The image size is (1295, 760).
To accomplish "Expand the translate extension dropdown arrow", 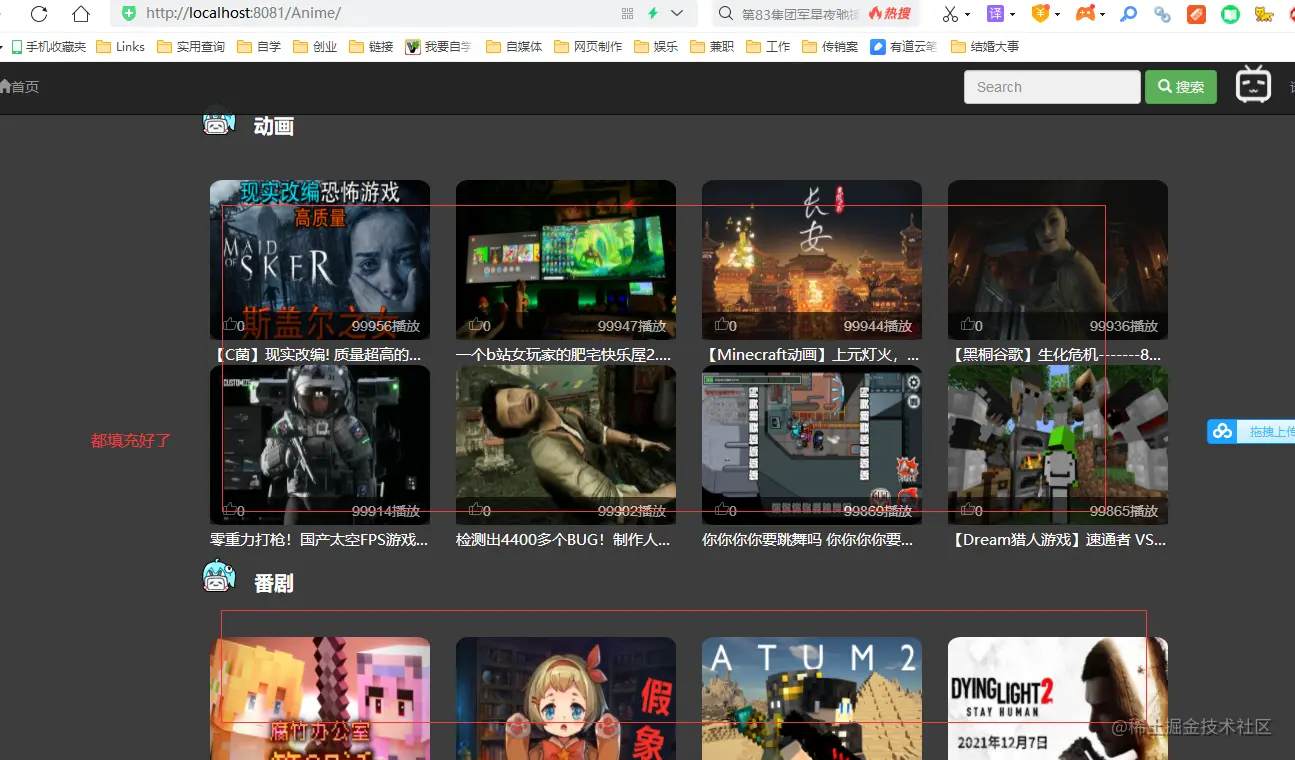I will pos(1012,15).
